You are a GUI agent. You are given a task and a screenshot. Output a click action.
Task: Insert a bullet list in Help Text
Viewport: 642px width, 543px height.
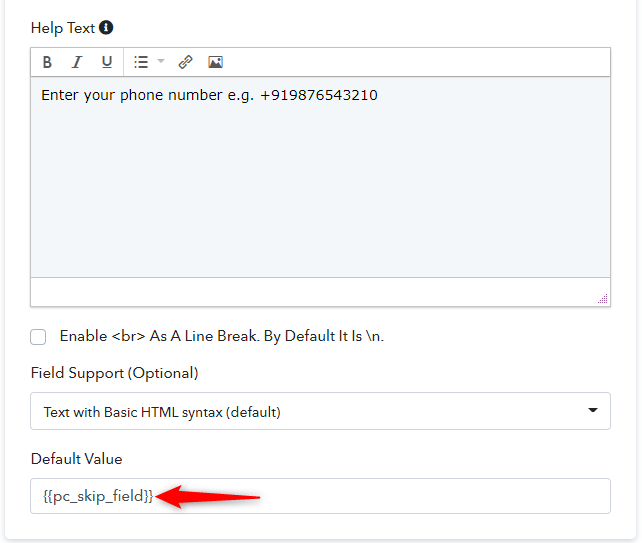pos(141,62)
